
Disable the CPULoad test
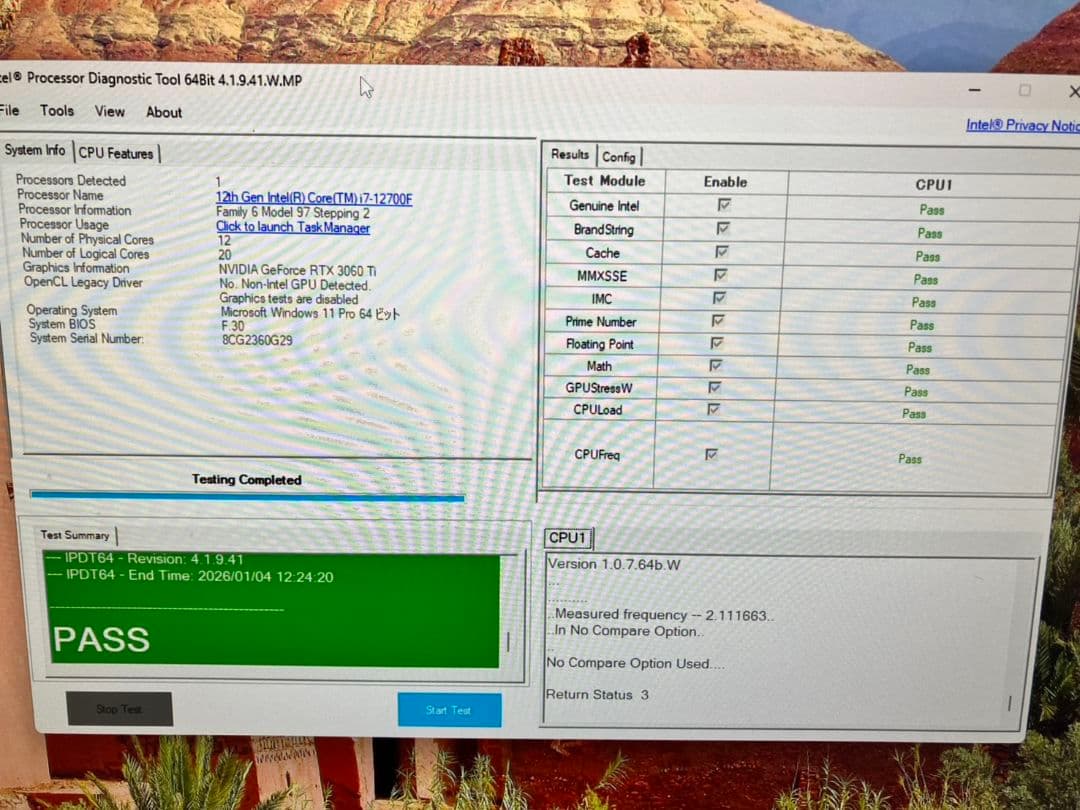tap(713, 410)
